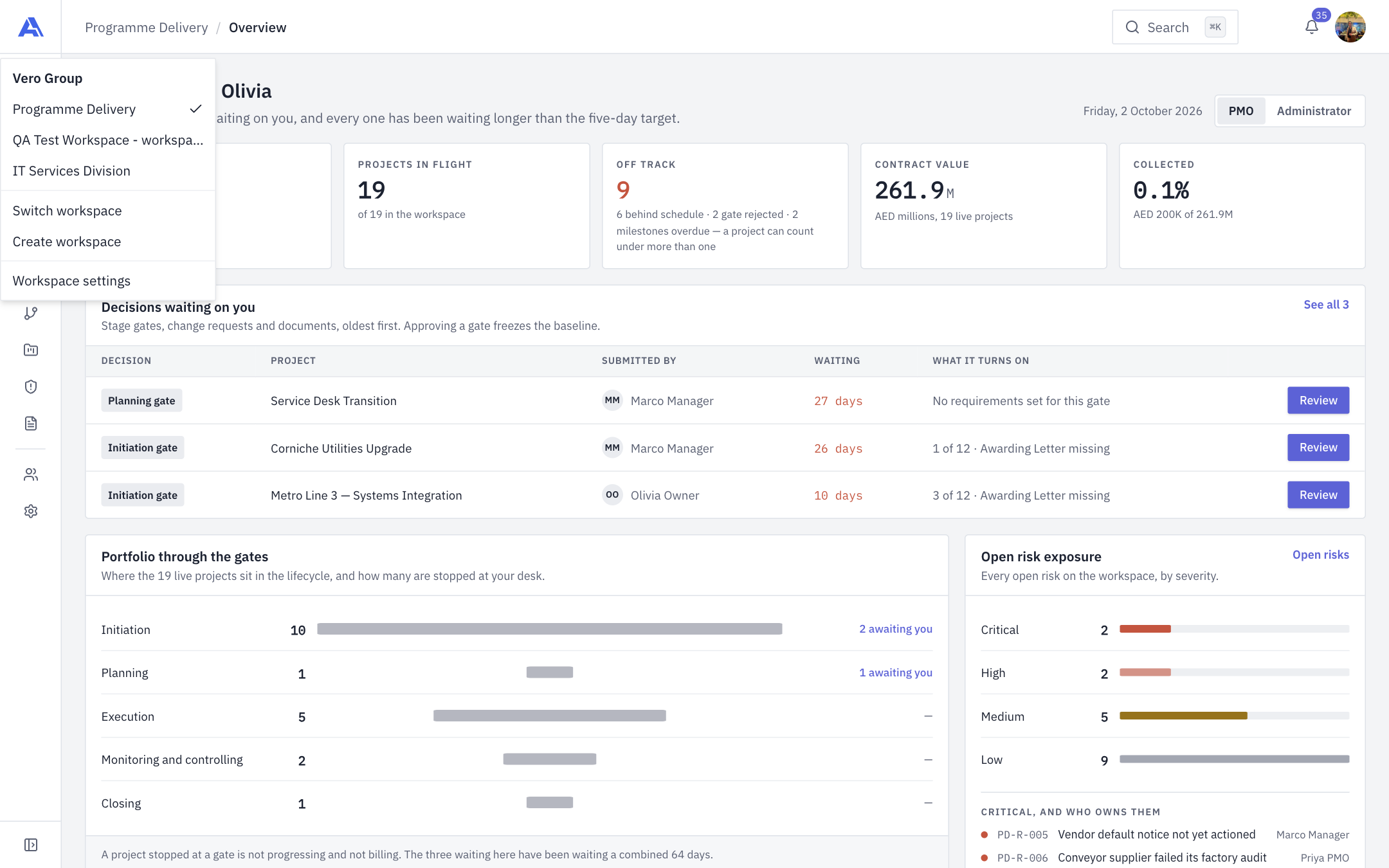Select Programme Delivery workspace in menu
This screenshot has height=868, width=1389.
[x=108, y=109]
